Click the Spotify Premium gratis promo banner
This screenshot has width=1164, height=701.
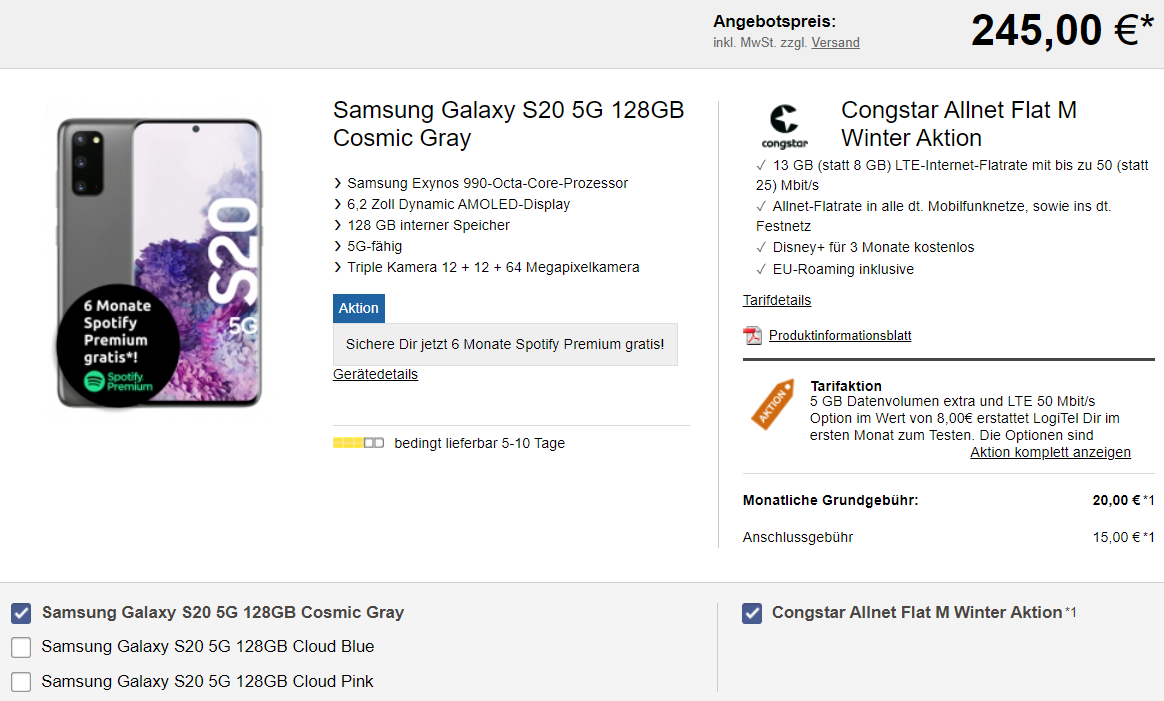(504, 344)
